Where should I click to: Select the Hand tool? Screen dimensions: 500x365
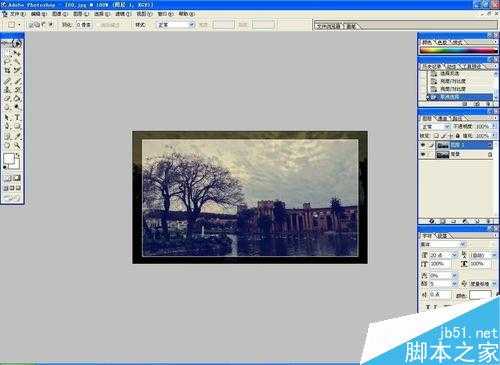click(7, 145)
